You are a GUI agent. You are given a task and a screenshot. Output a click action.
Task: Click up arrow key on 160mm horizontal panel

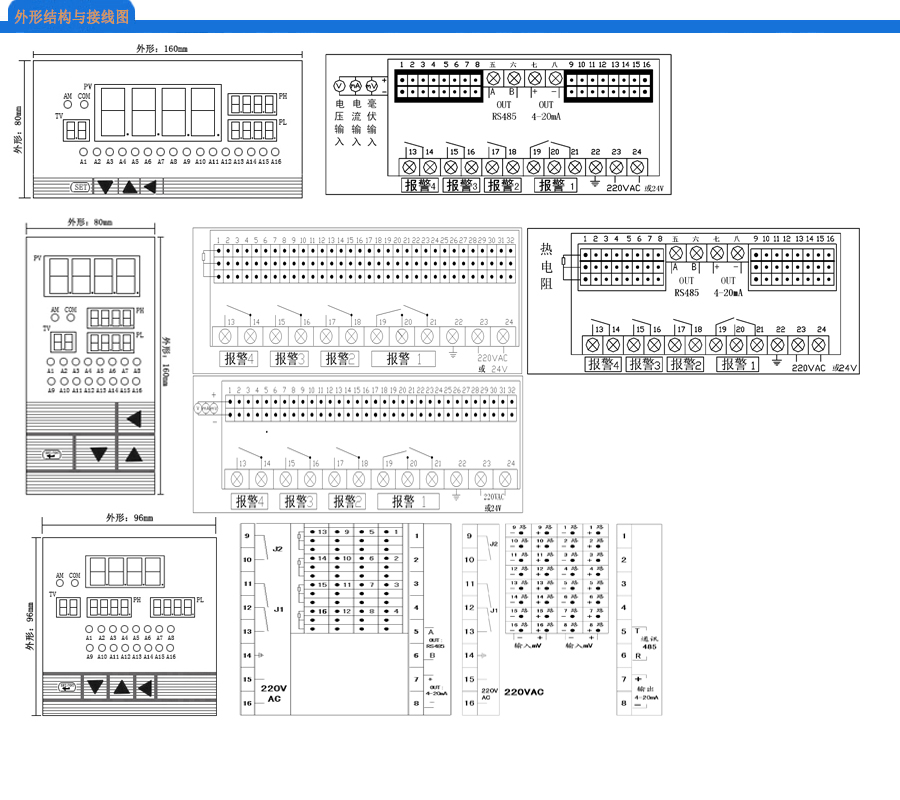click(x=129, y=187)
